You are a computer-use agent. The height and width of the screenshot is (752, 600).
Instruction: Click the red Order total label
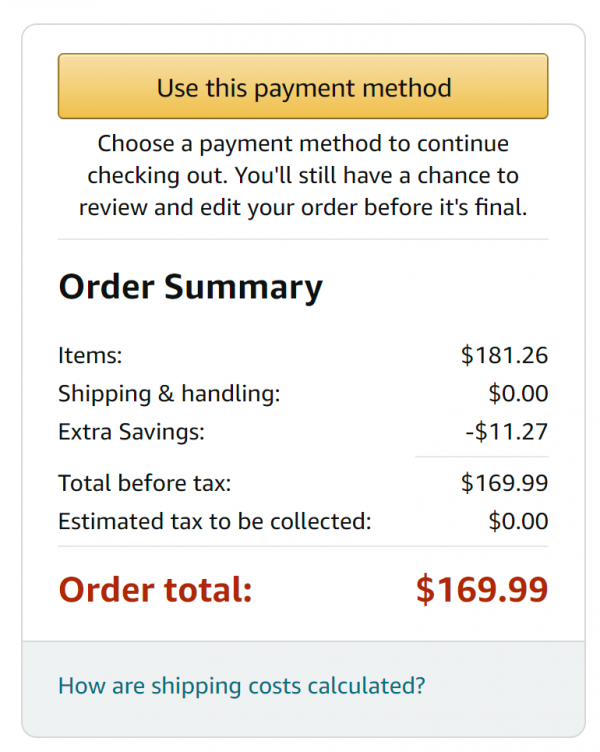(155, 589)
